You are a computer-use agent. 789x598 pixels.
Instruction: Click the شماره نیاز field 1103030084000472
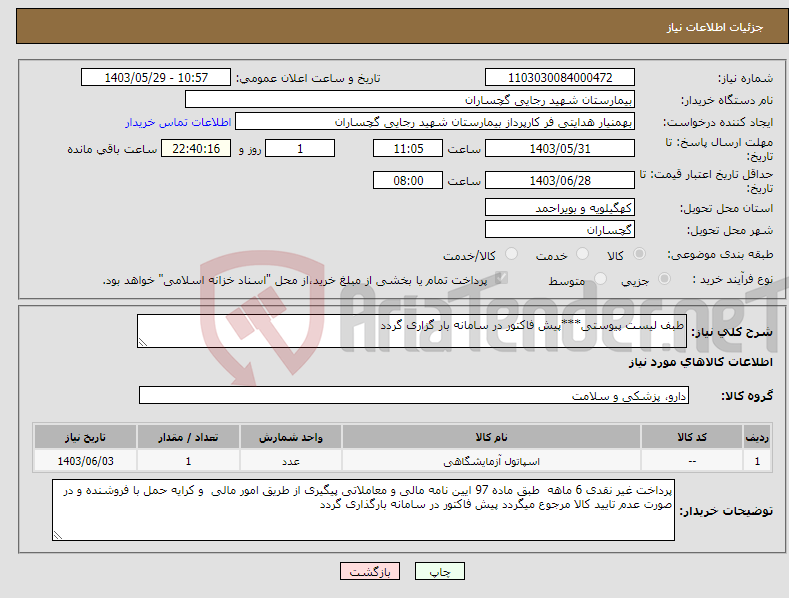pos(560,78)
